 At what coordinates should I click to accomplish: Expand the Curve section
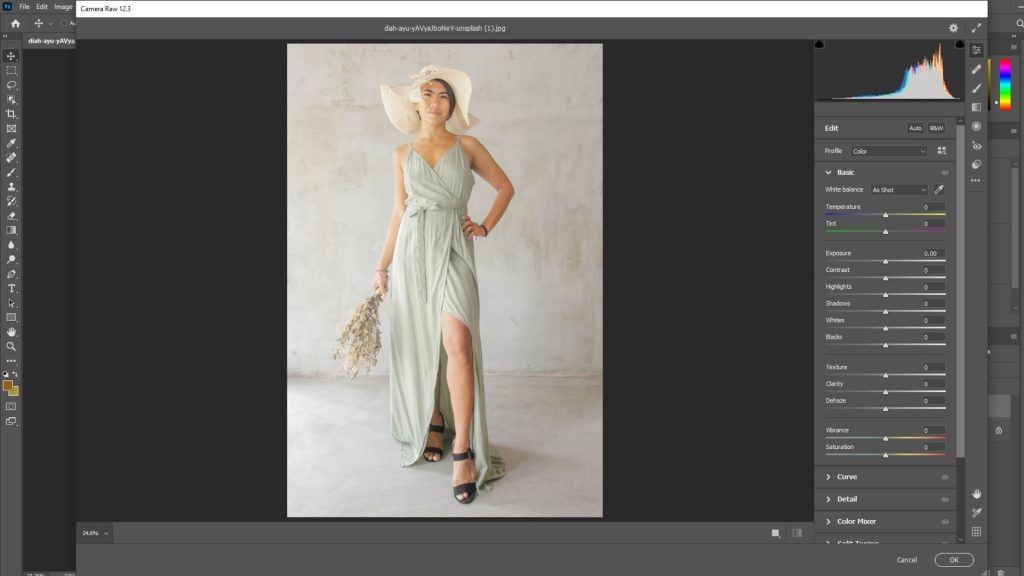(828, 477)
